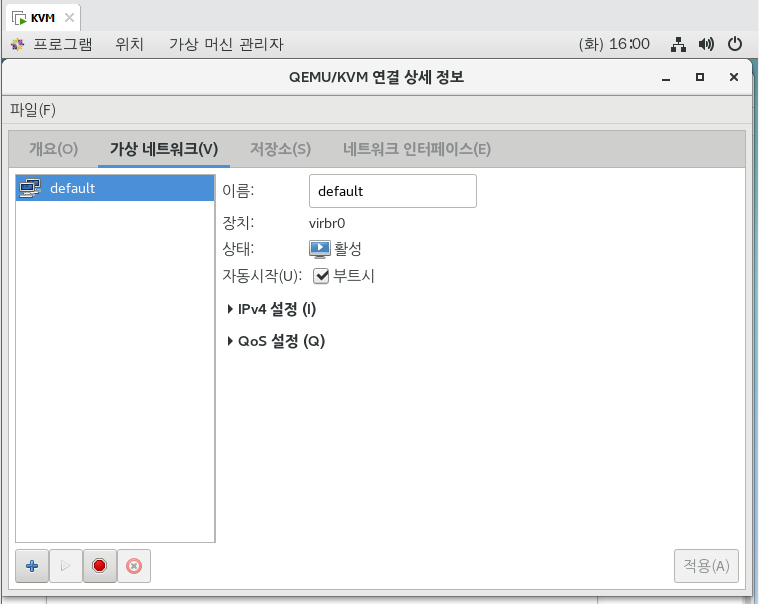Delete network using the red X button
The height and width of the screenshot is (604, 759).
click(134, 566)
